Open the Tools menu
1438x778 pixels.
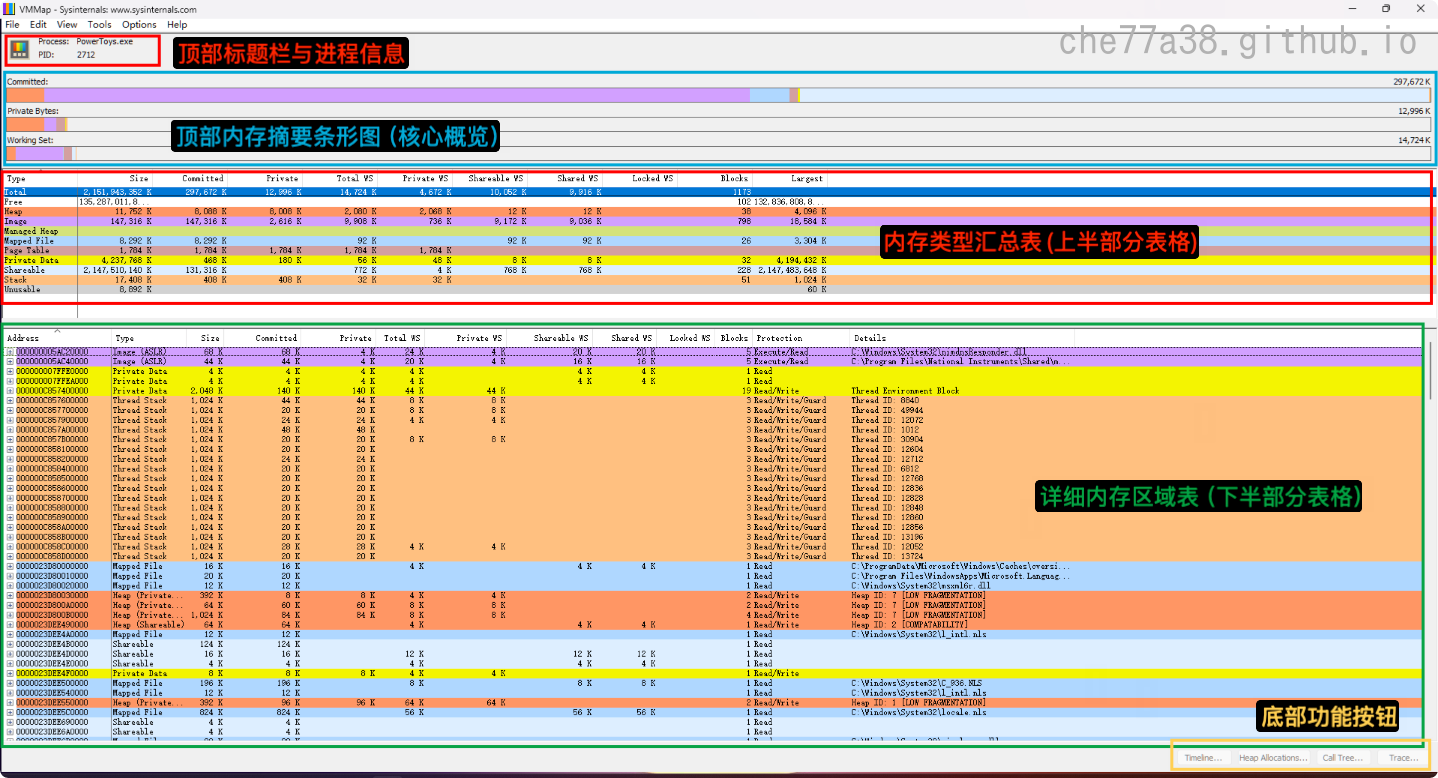(100, 24)
